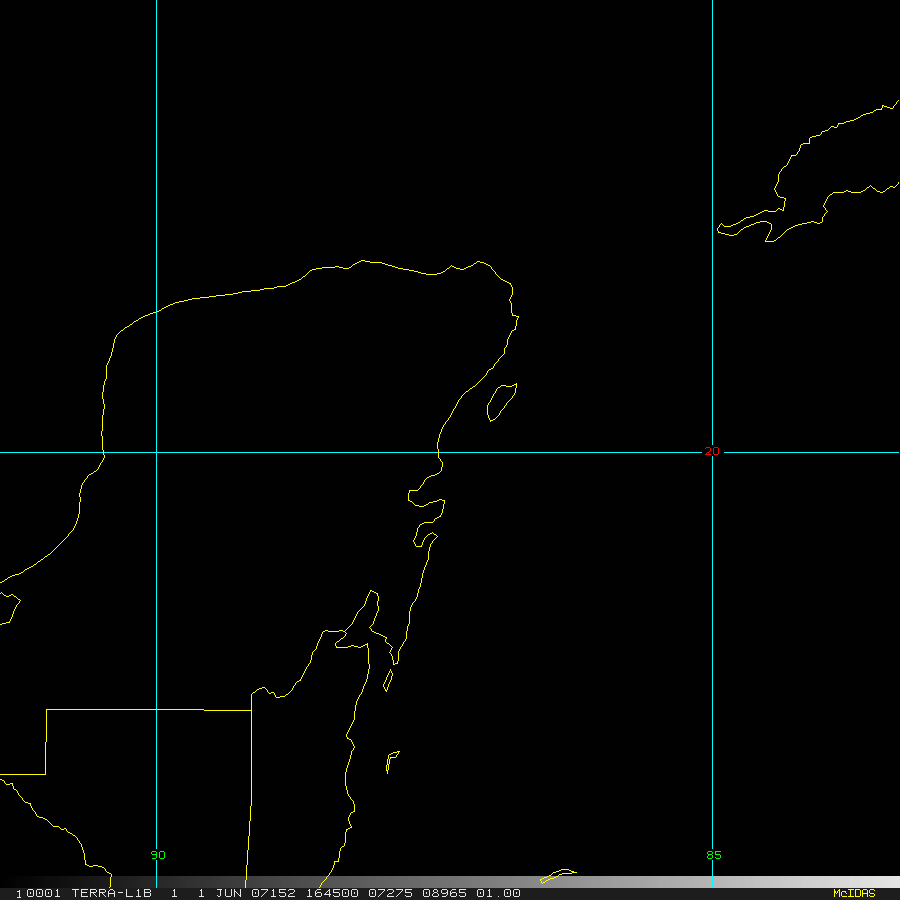Viewport: 900px width, 900px height.
Task: Click the 01.00 value in status bar
Action: pyautogui.click(x=498, y=893)
